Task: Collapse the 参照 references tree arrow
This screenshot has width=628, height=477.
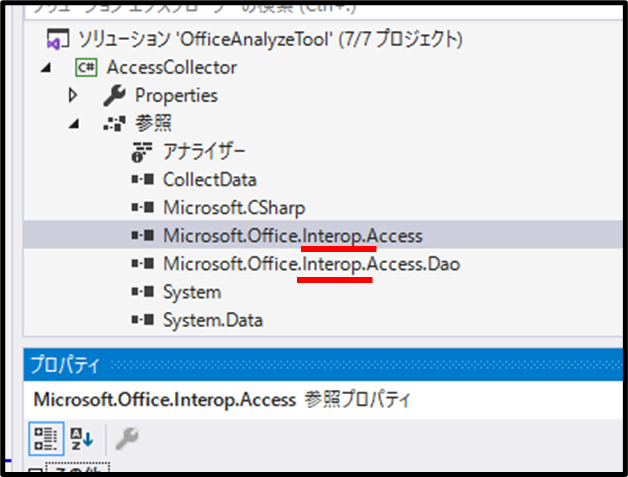Action: pos(73,124)
